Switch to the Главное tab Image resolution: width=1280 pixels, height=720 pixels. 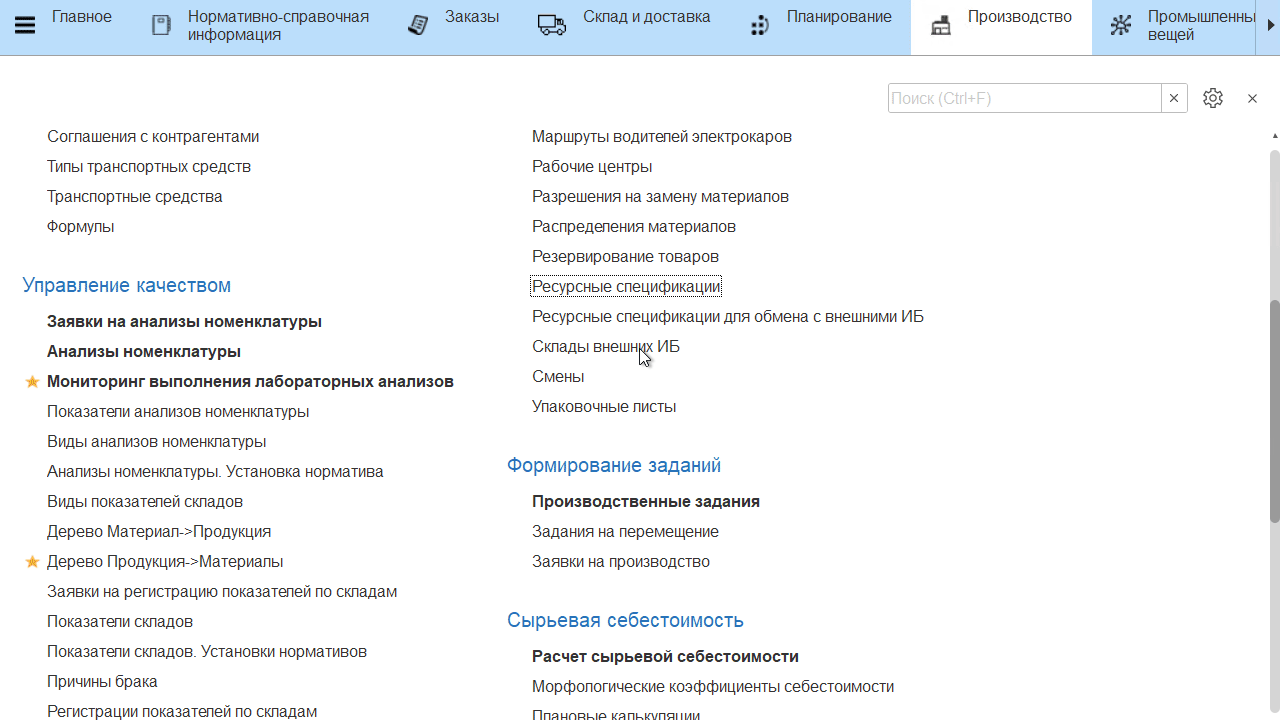point(82,17)
